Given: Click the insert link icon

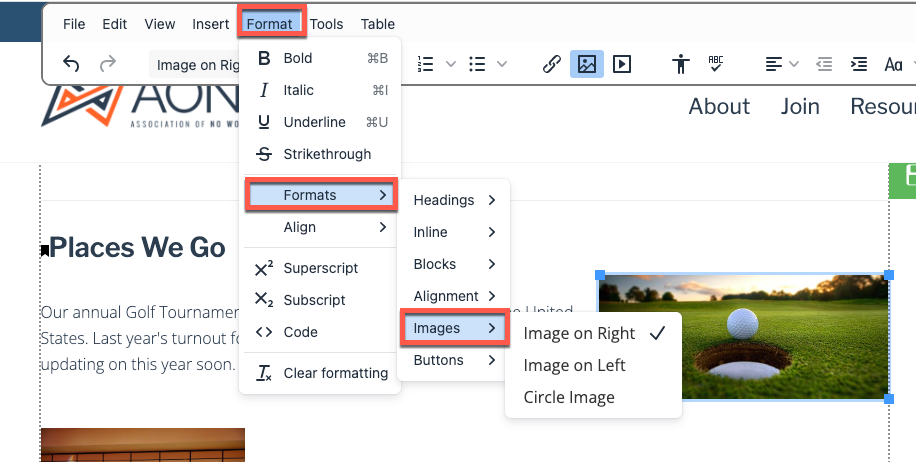Looking at the screenshot, I should 551,64.
